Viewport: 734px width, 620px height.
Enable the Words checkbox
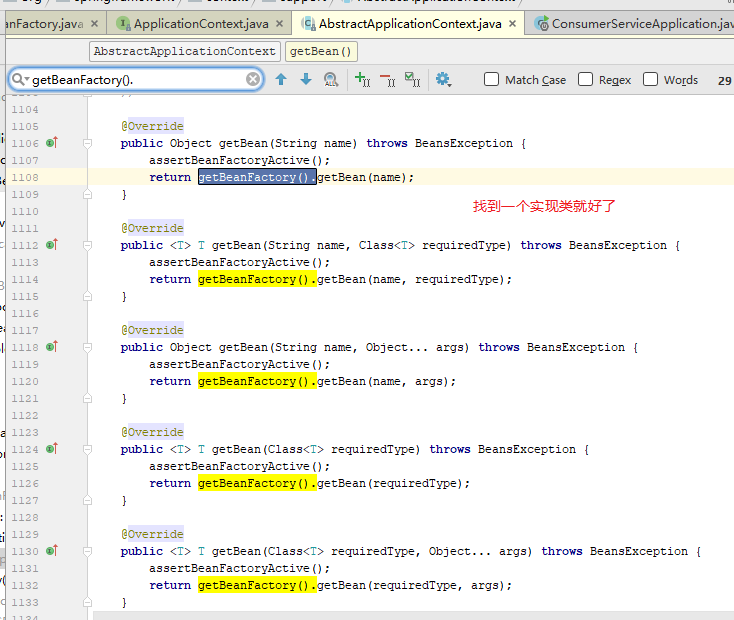(x=650, y=79)
